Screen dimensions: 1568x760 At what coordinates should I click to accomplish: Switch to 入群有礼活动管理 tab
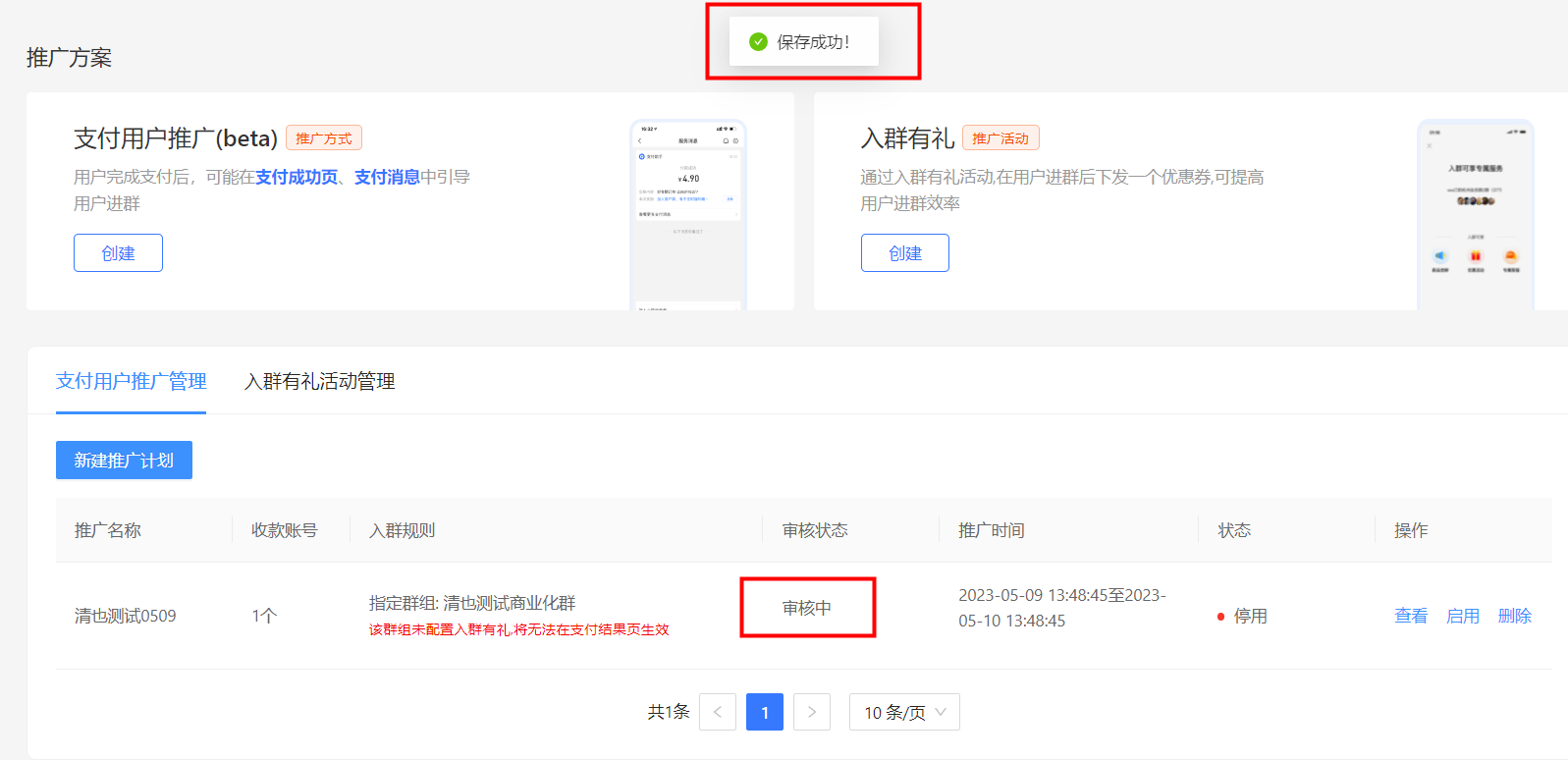click(x=319, y=381)
